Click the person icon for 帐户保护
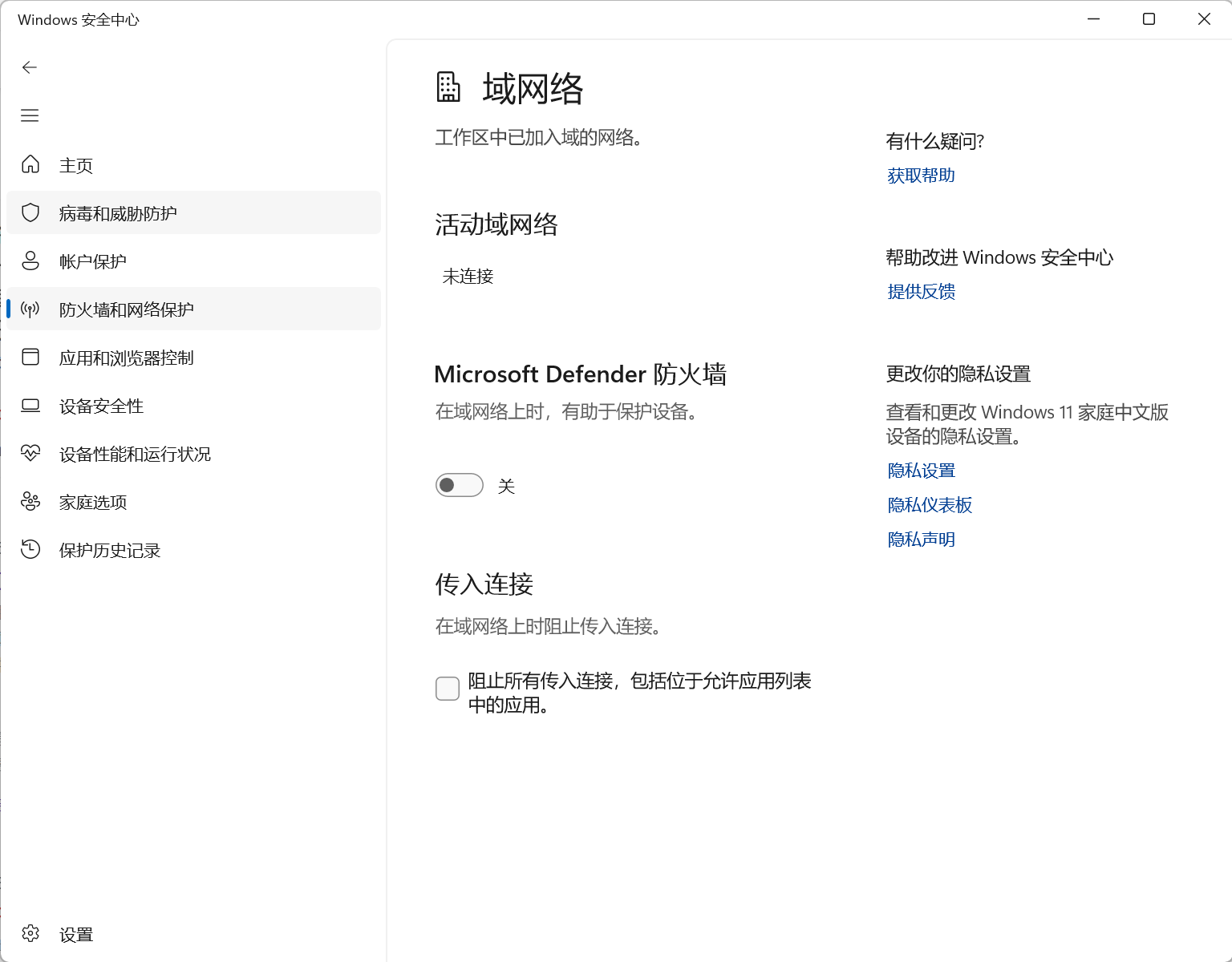This screenshot has width=1232, height=962. point(30,261)
